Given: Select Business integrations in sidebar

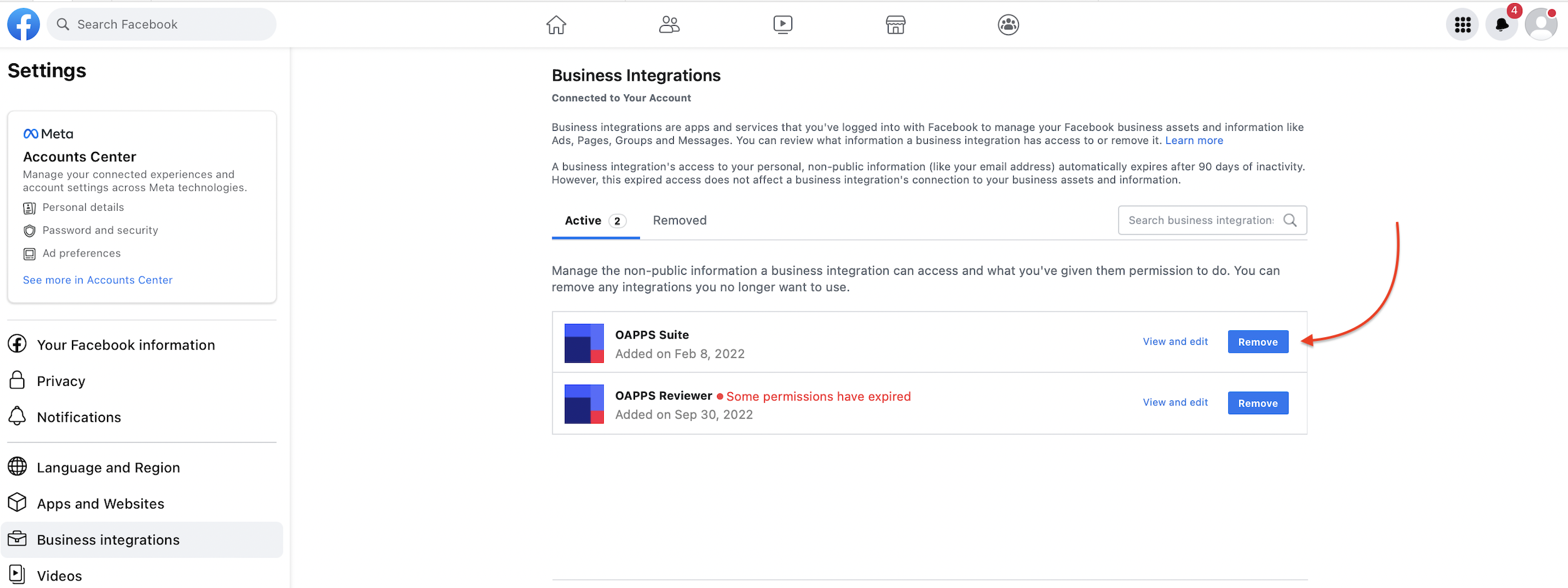Looking at the screenshot, I should click(x=142, y=540).
